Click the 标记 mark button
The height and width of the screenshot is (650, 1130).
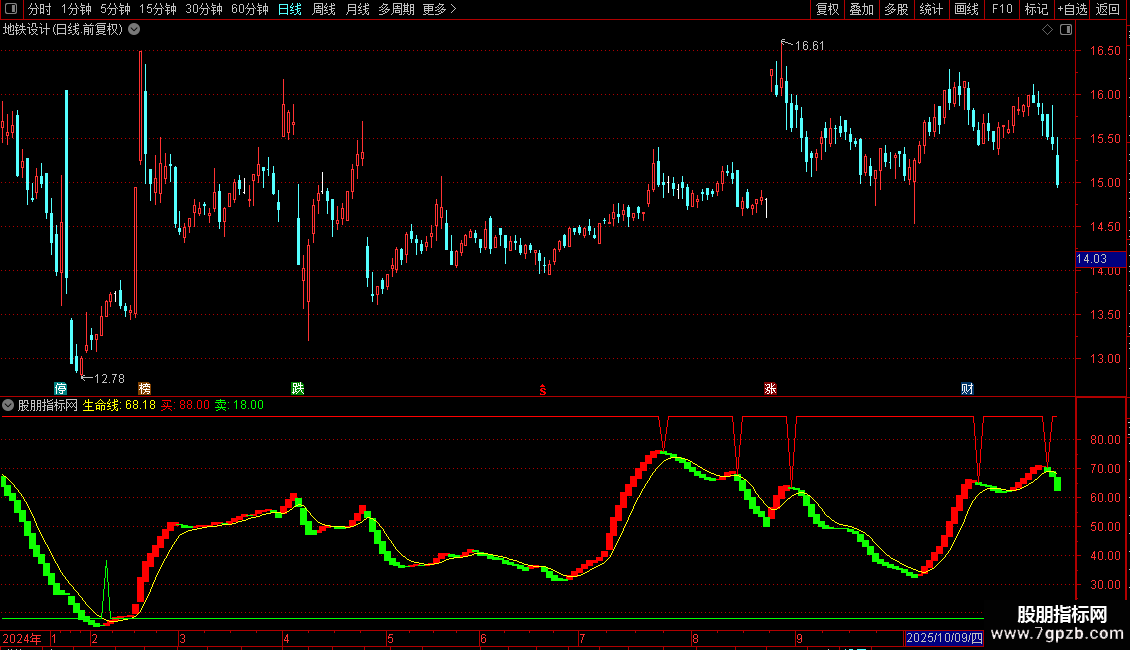point(1036,9)
